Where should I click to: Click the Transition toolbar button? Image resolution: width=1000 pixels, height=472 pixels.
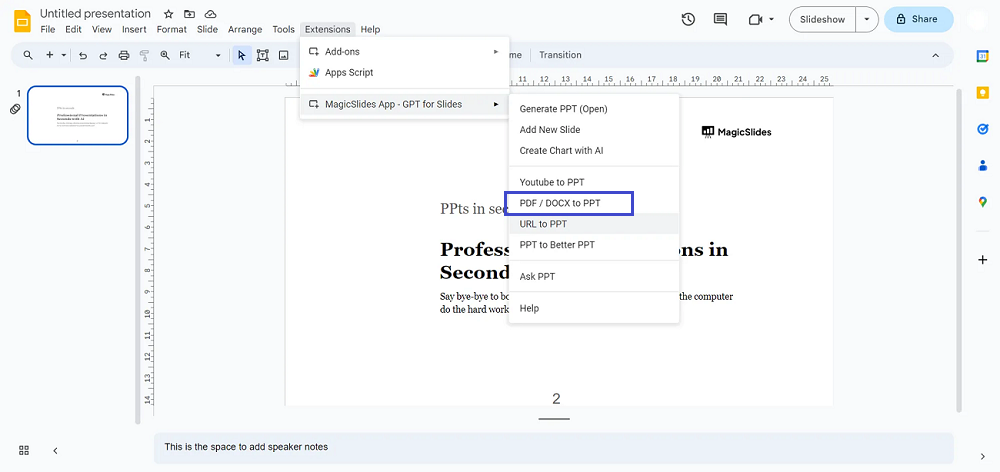[x=560, y=55]
